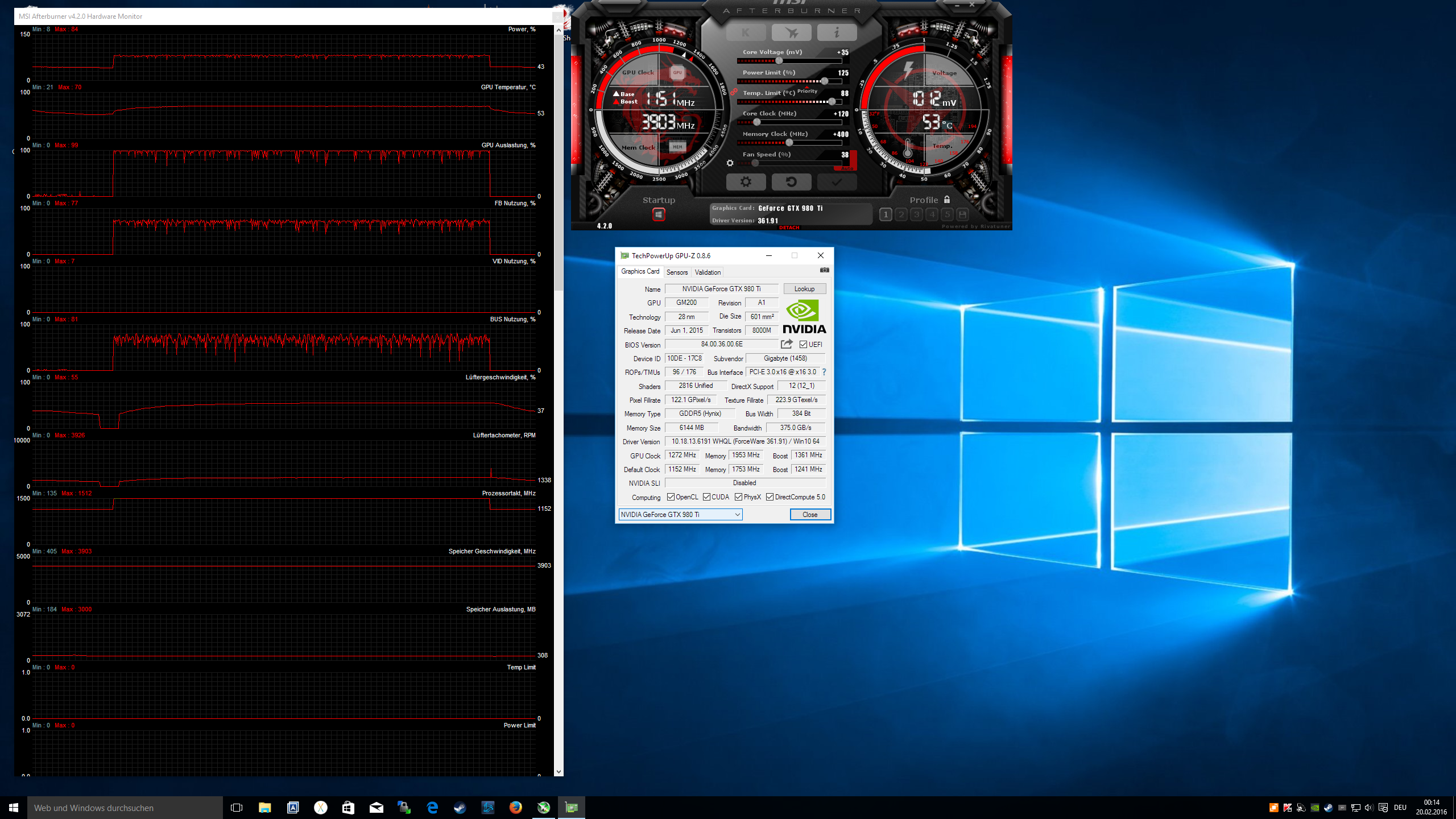
Task: Apply settings with the checkmark button
Action: 836,182
